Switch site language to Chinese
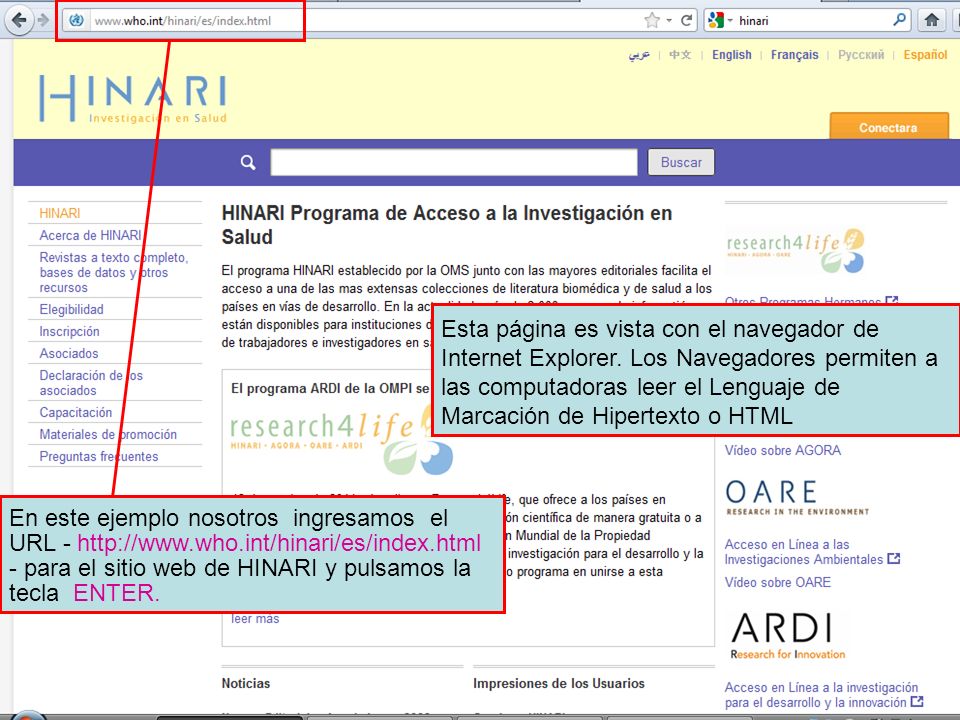The height and width of the screenshot is (720, 960). click(x=680, y=54)
